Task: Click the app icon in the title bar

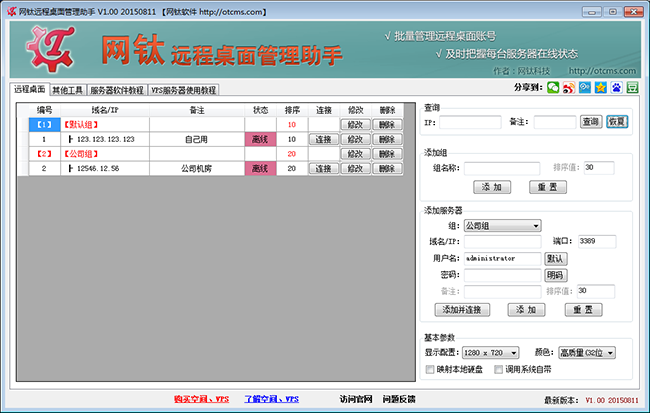Action: (x=11, y=12)
